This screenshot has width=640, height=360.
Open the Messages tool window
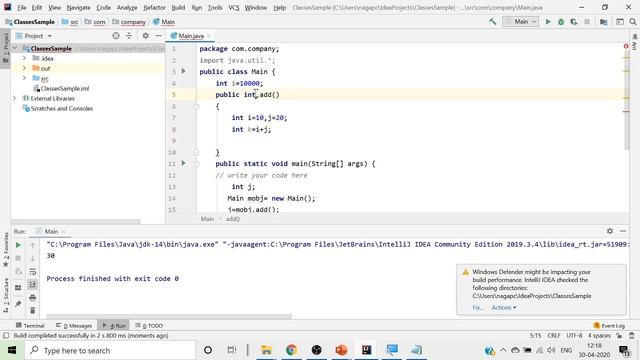(x=74, y=325)
